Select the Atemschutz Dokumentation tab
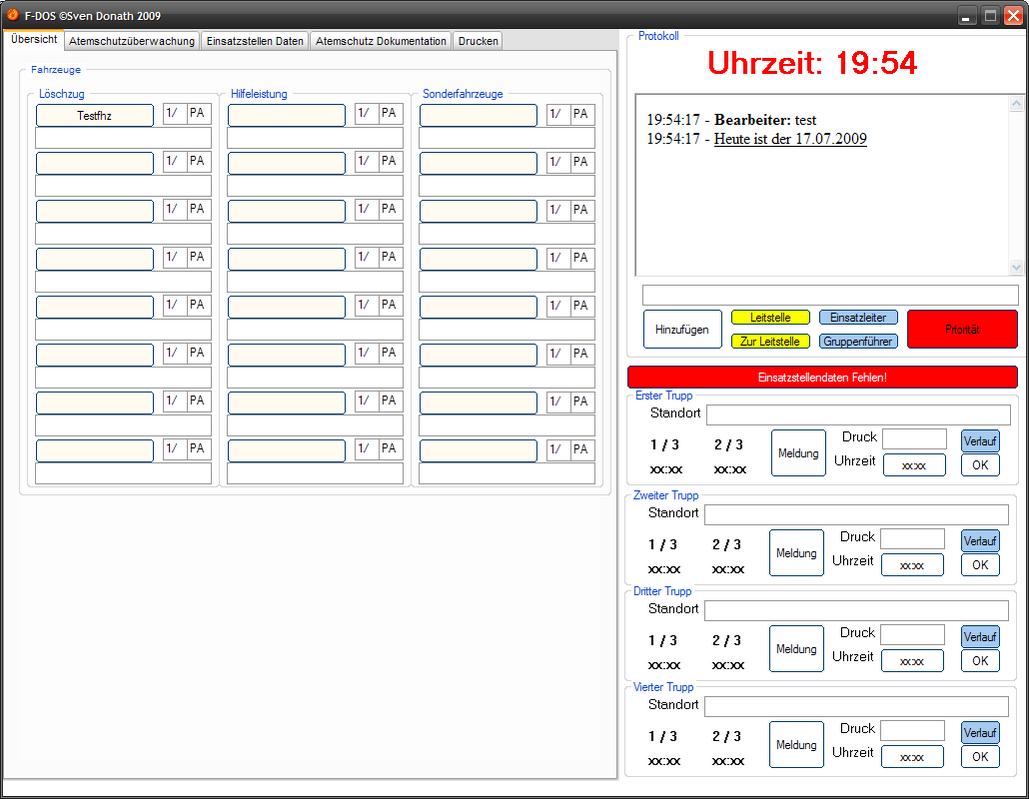This screenshot has width=1029, height=799. click(381, 41)
